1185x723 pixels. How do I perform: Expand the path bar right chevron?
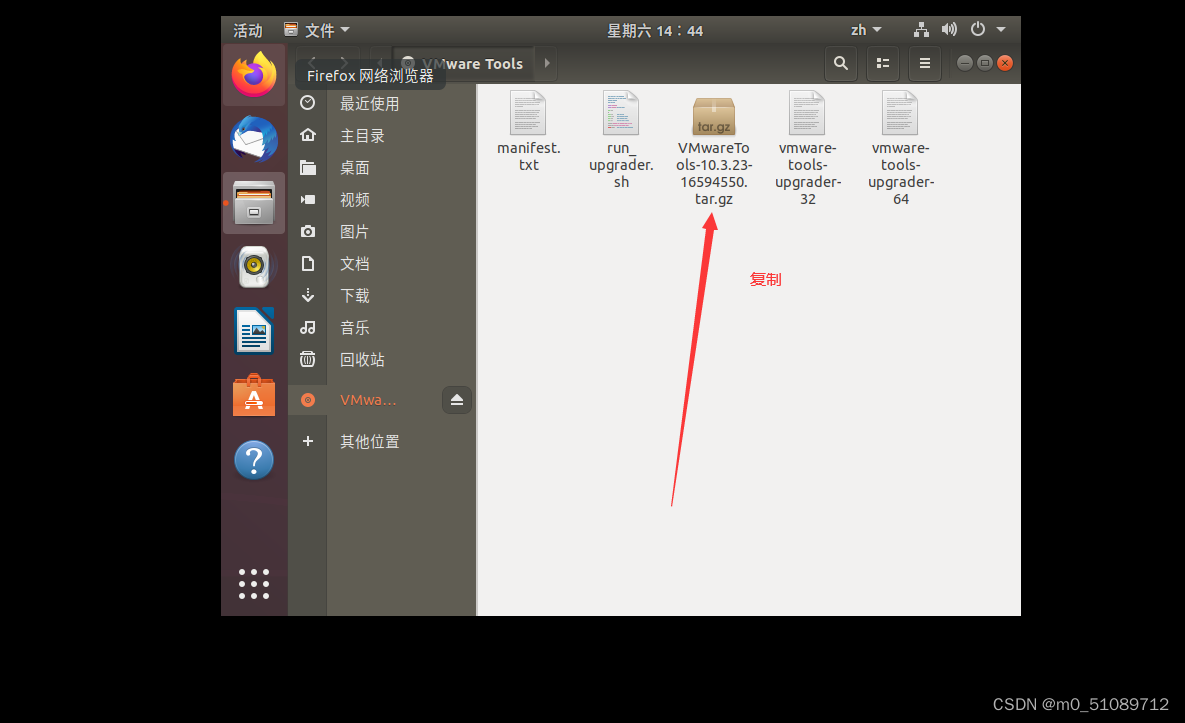click(546, 63)
